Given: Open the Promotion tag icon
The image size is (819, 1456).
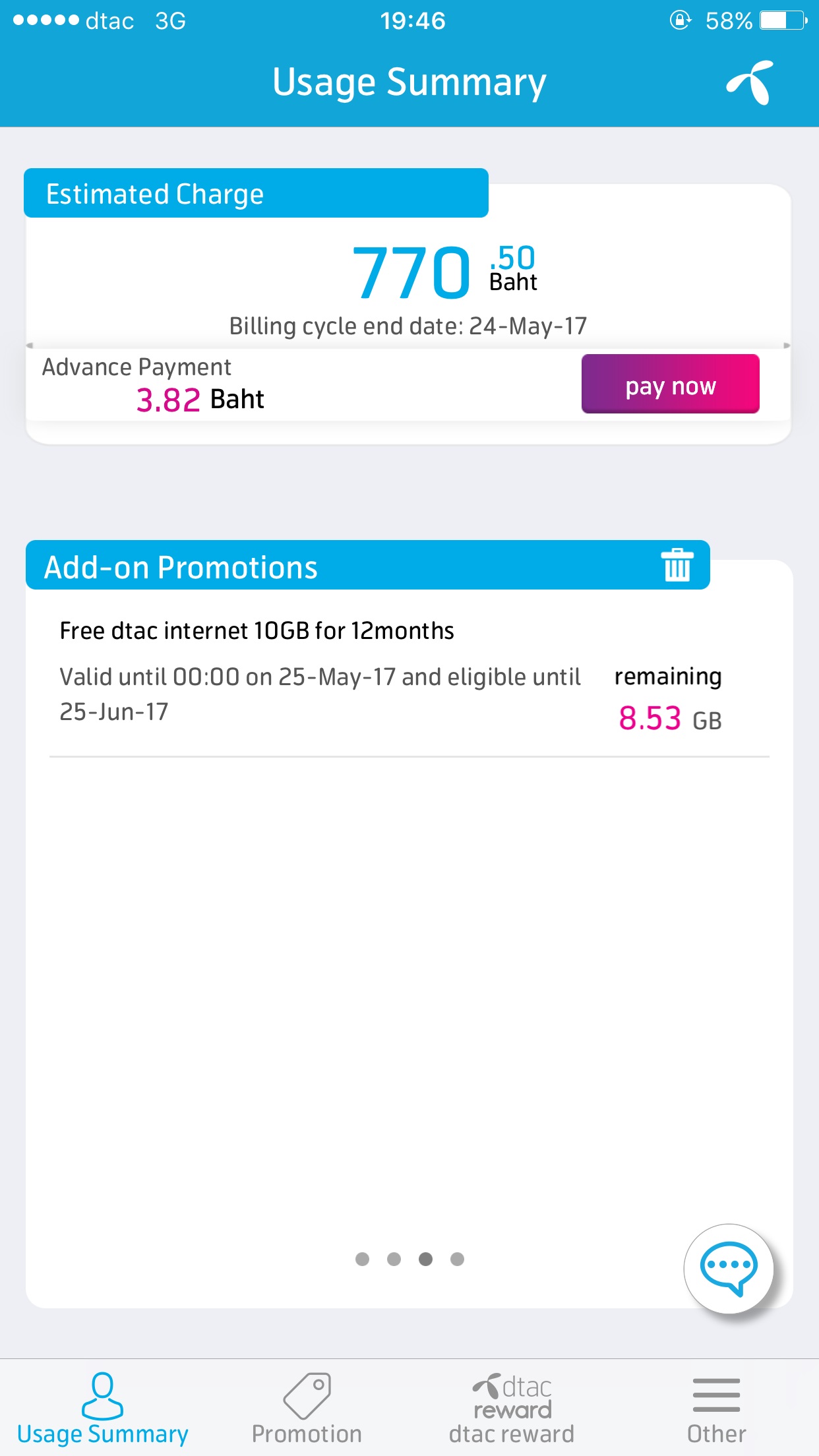Looking at the screenshot, I should point(307,1395).
